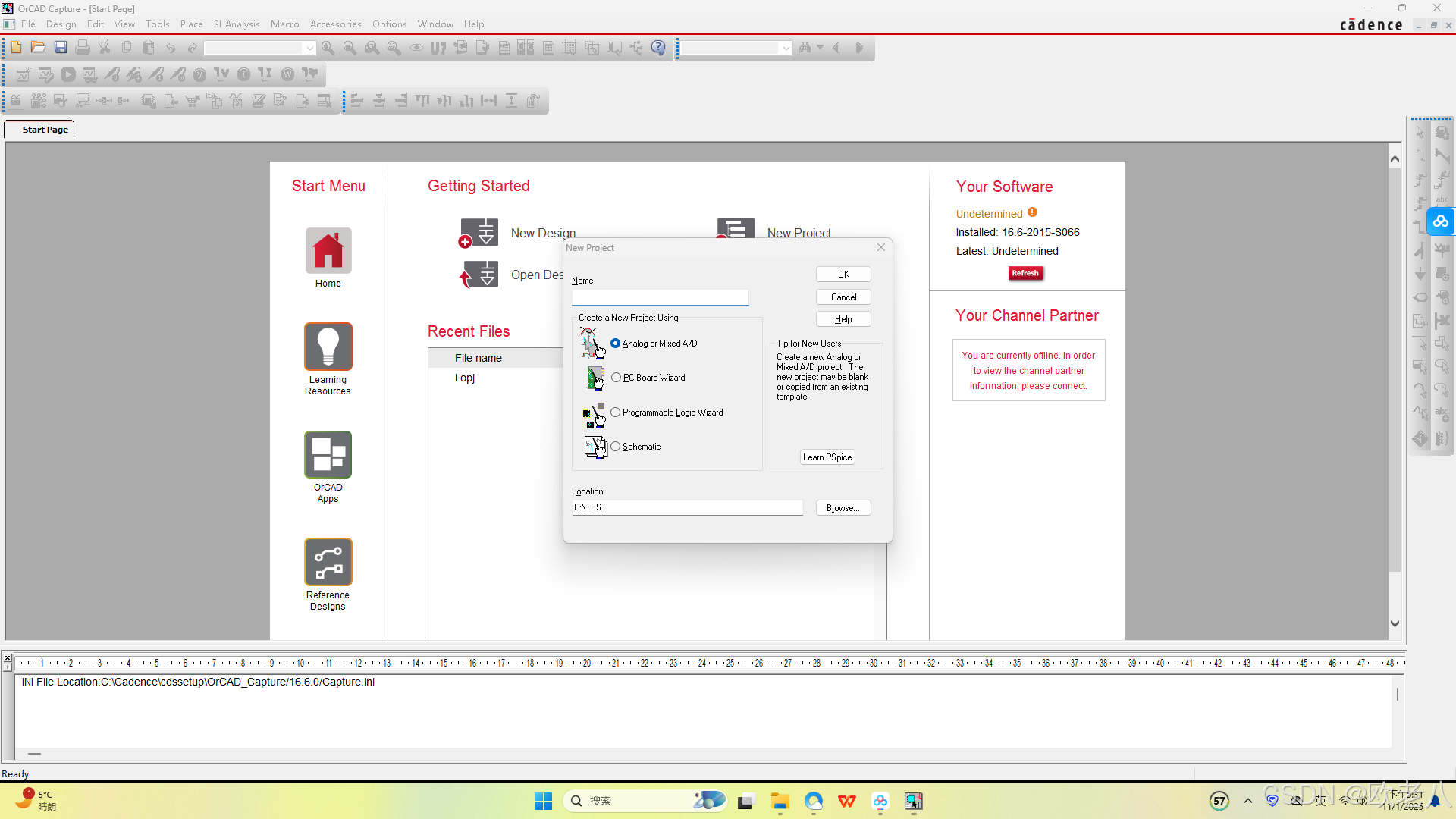The image size is (1456, 819).
Task: Click the New document toolbar icon
Action: (x=16, y=48)
